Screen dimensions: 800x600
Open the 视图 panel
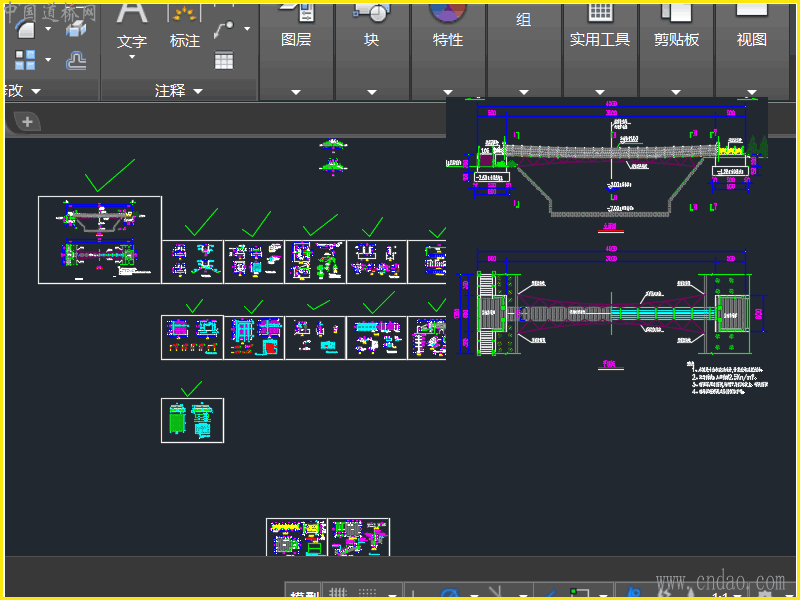(752, 51)
